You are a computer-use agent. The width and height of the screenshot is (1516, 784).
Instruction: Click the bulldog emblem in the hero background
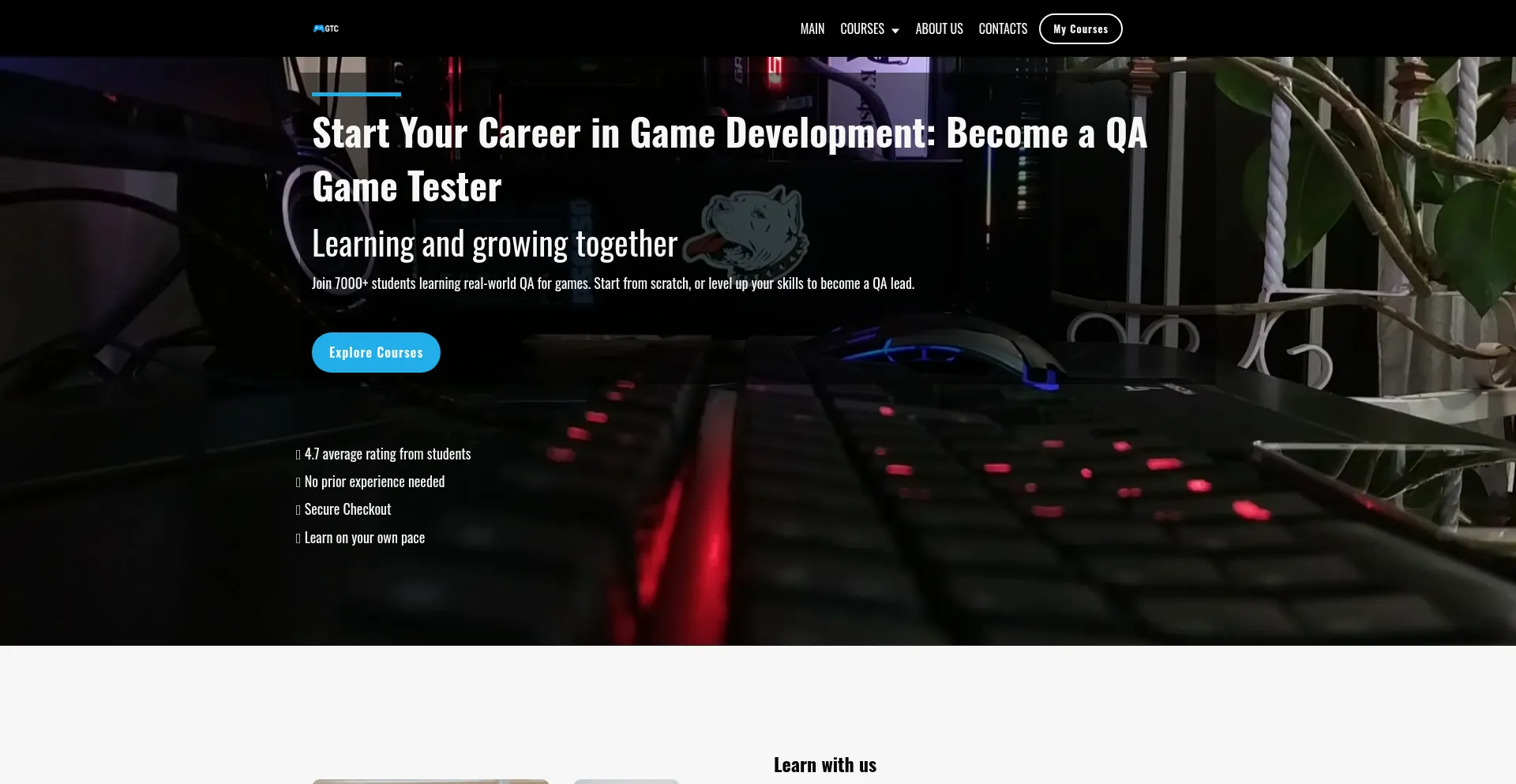750,225
